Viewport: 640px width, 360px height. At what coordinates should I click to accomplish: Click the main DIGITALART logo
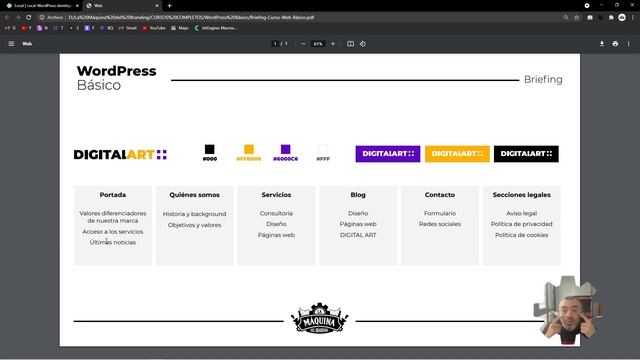(120, 155)
